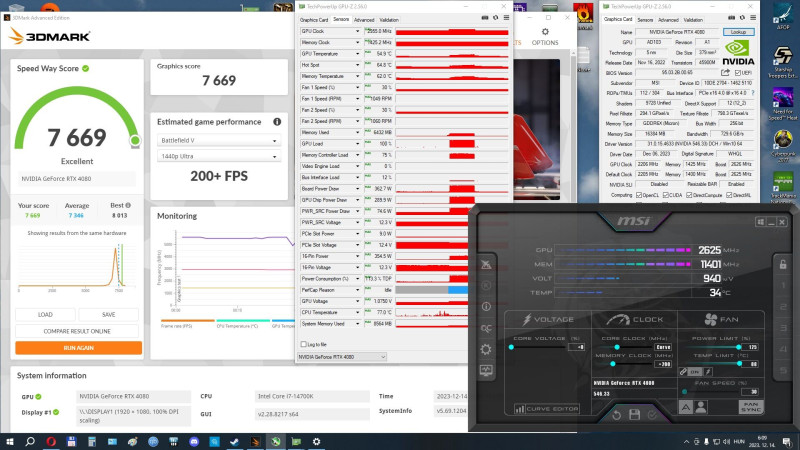Open Afterburner hardware monitor icon
This screenshot has height=450, width=800.
point(486,370)
